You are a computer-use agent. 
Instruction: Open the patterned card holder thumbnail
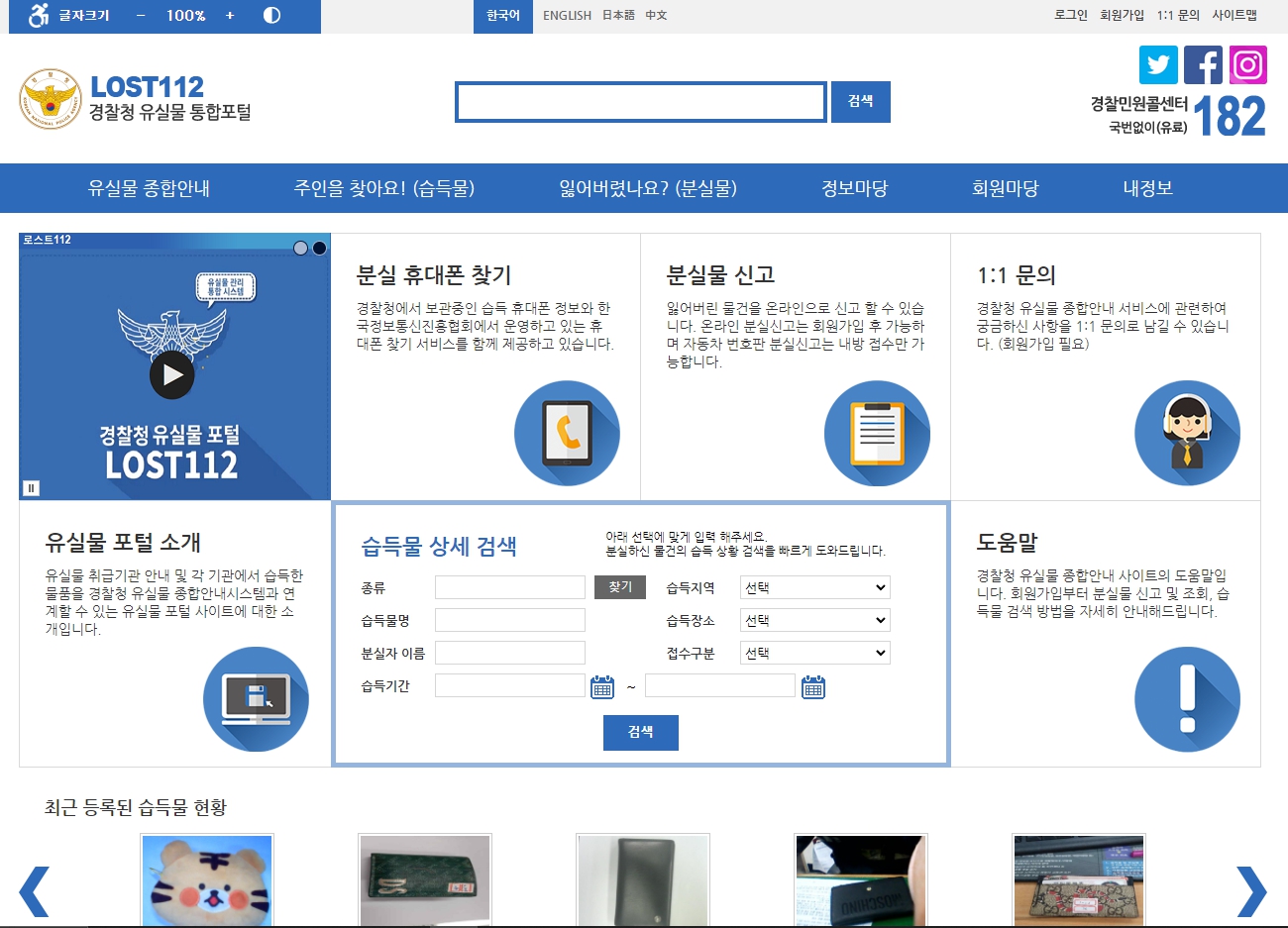[x=1078, y=881]
